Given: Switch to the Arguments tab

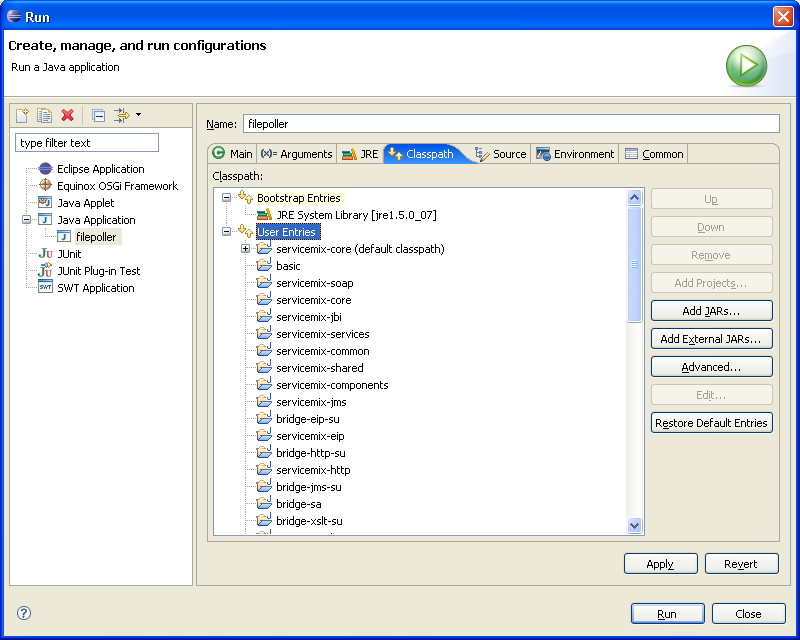Looking at the screenshot, I should [296, 154].
